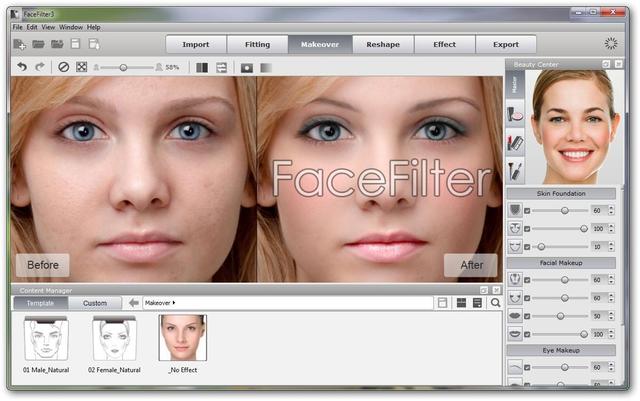Redo the last action

(40, 67)
